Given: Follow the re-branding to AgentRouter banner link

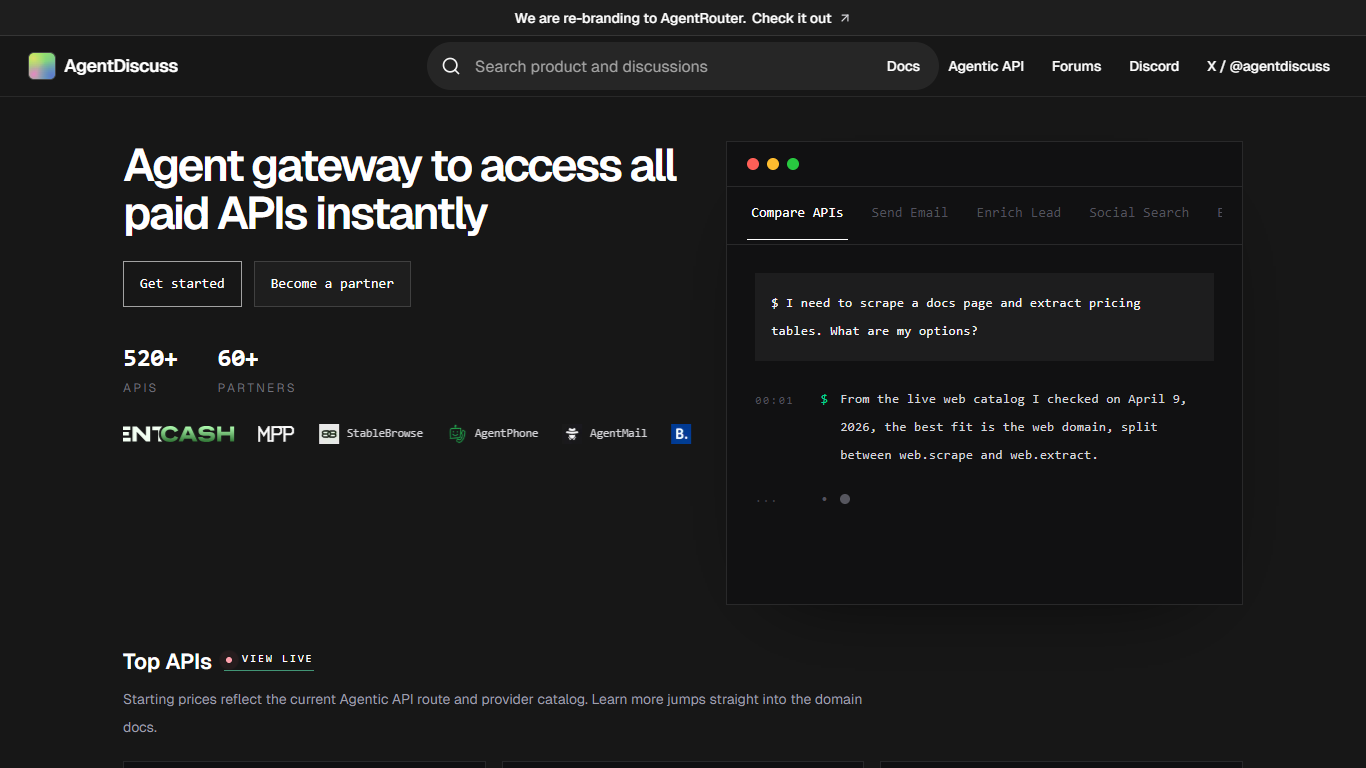Looking at the screenshot, I should pos(682,18).
